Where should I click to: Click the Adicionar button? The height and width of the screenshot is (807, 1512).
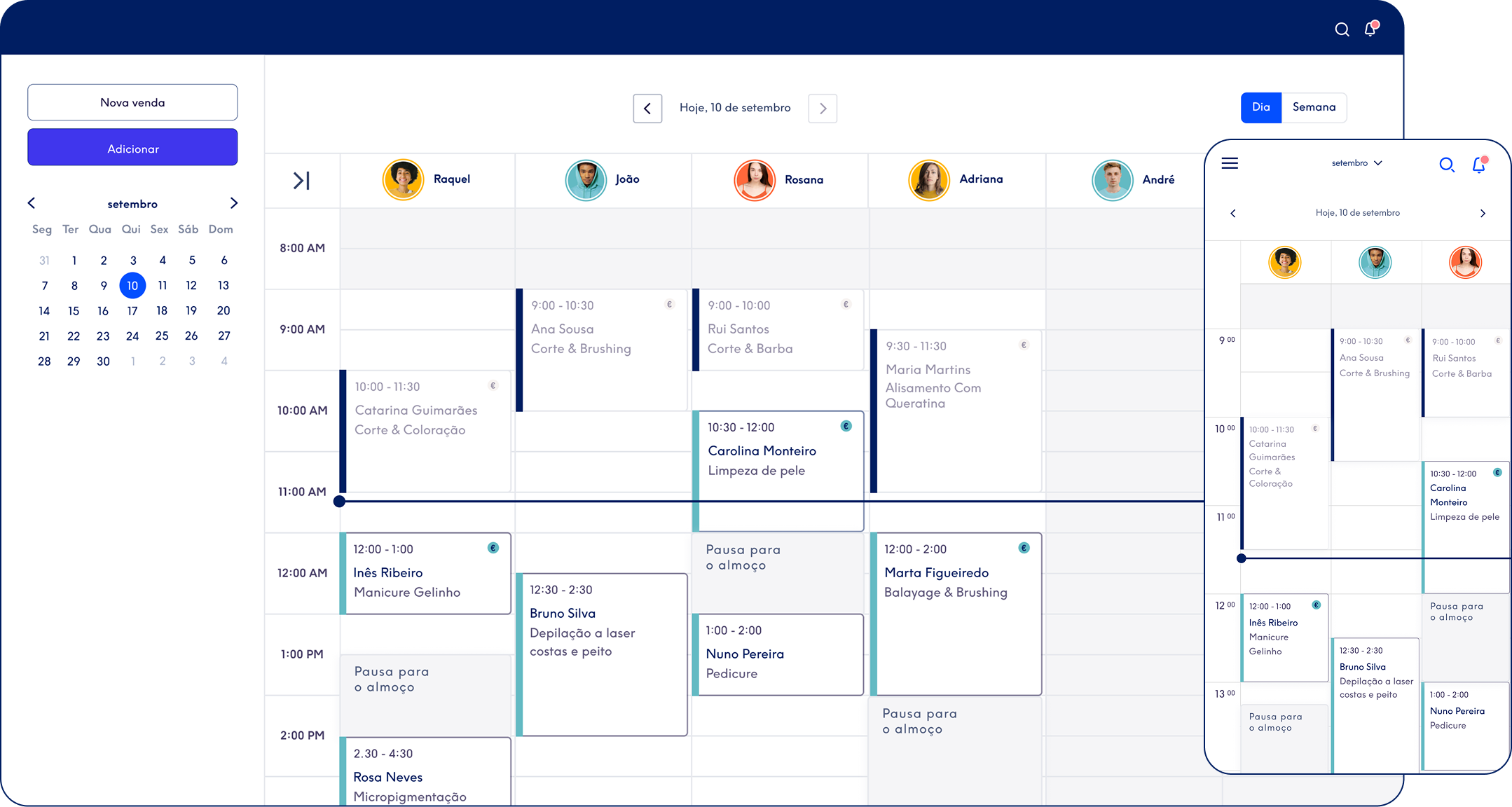(132, 149)
